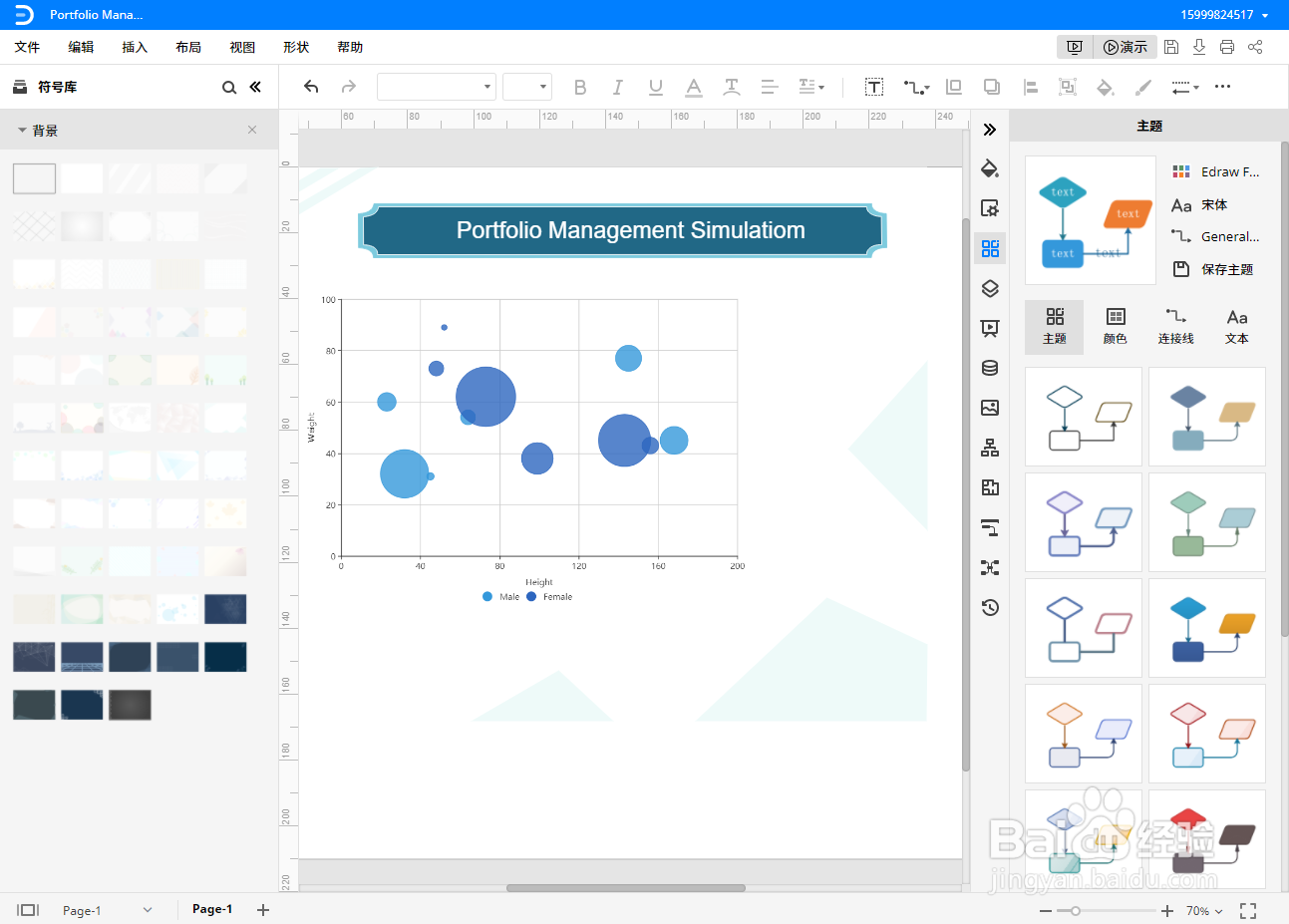Open the font name dropdown
The width and height of the screenshot is (1289, 924).
click(437, 87)
